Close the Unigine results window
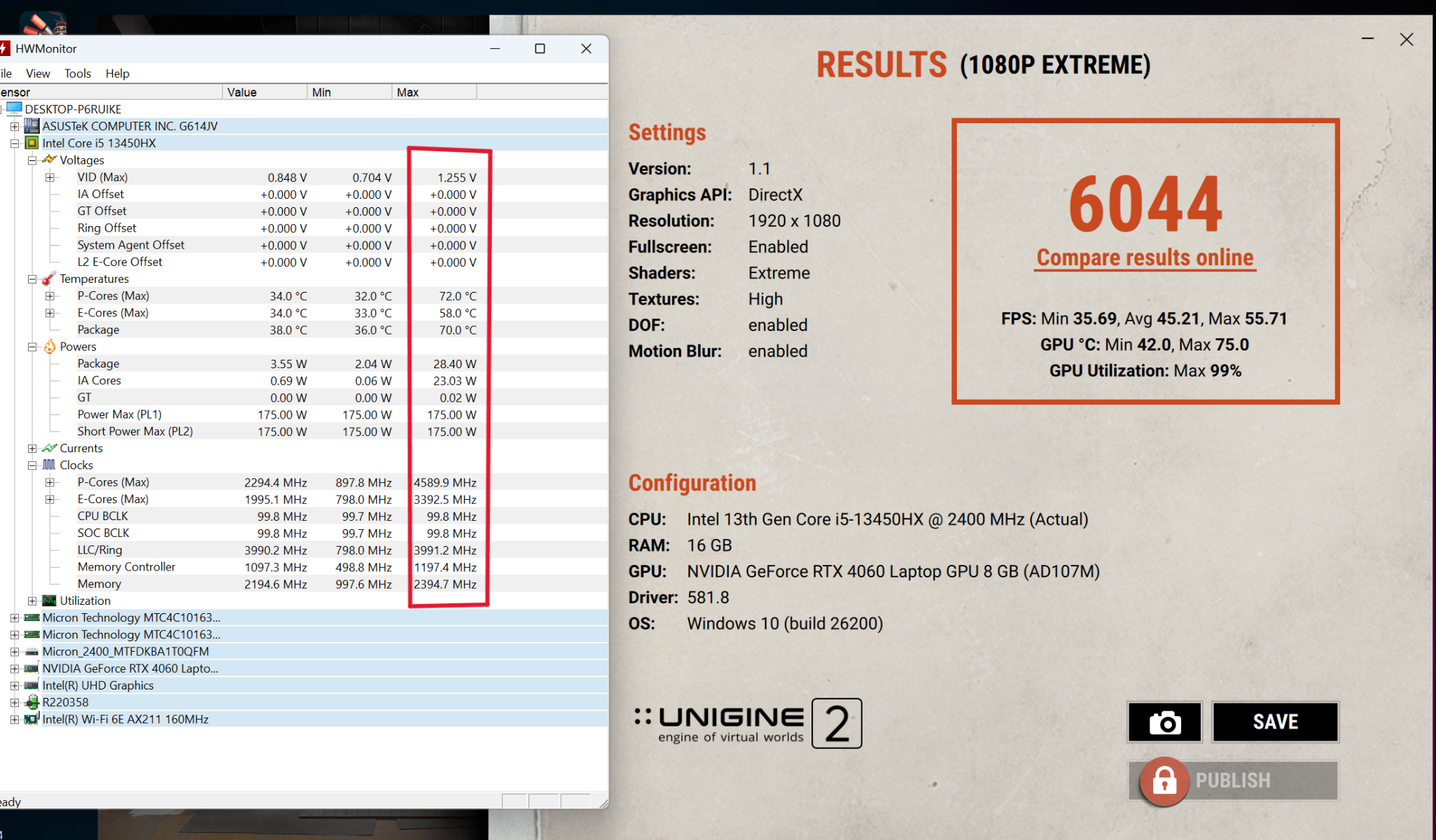This screenshot has width=1436, height=840. pos(1407,39)
